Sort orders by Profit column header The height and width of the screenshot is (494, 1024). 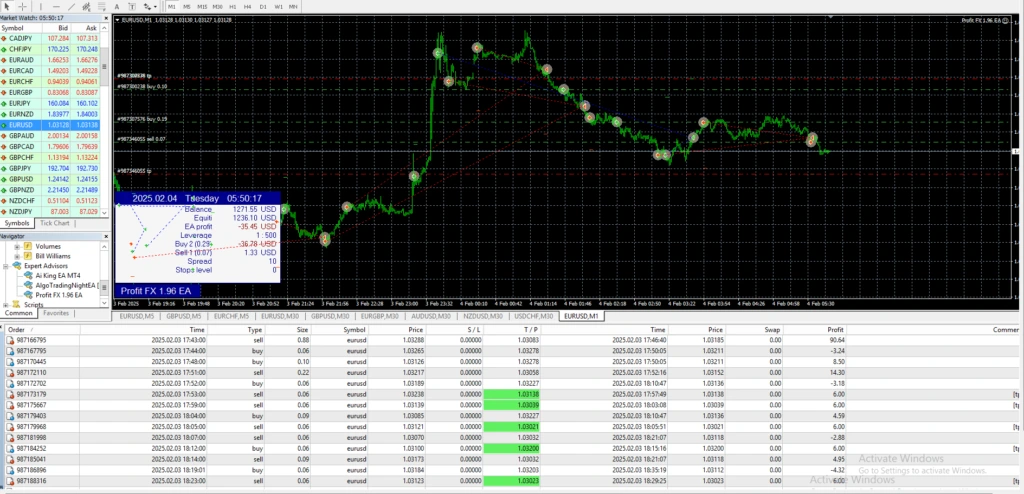coord(829,328)
